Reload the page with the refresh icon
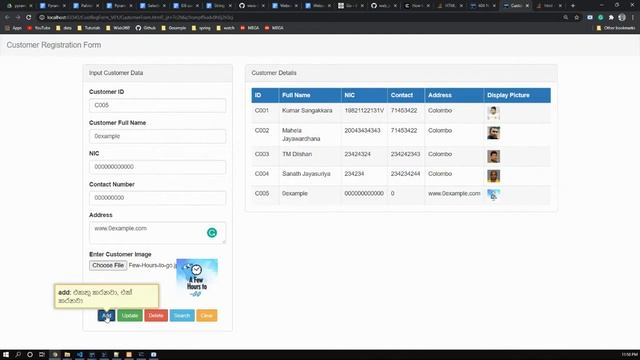This screenshot has width=640, height=360. tap(28, 18)
